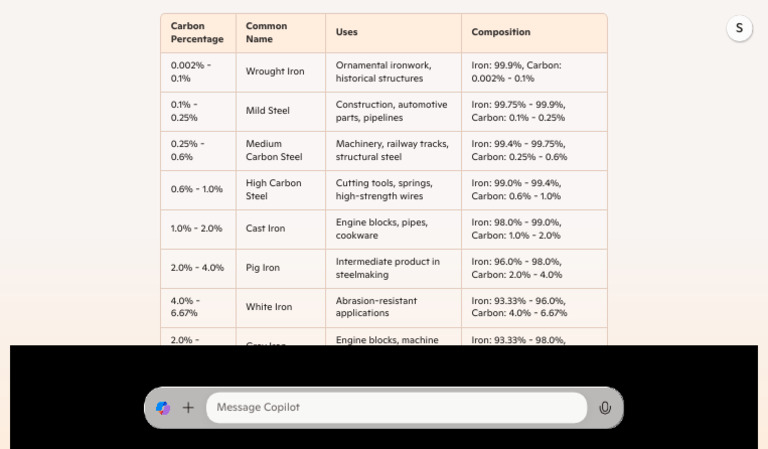
Task: Click the Uses column header
Action: 347,33
